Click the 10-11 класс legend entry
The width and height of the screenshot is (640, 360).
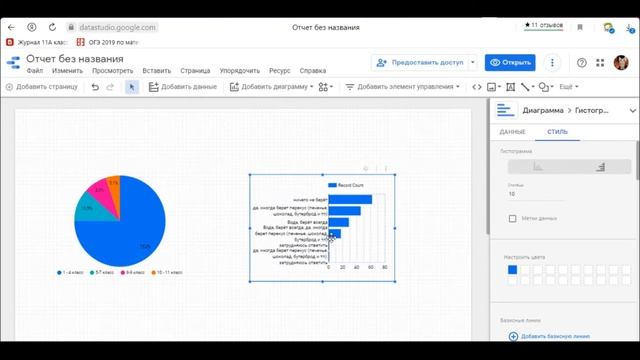tap(167, 272)
